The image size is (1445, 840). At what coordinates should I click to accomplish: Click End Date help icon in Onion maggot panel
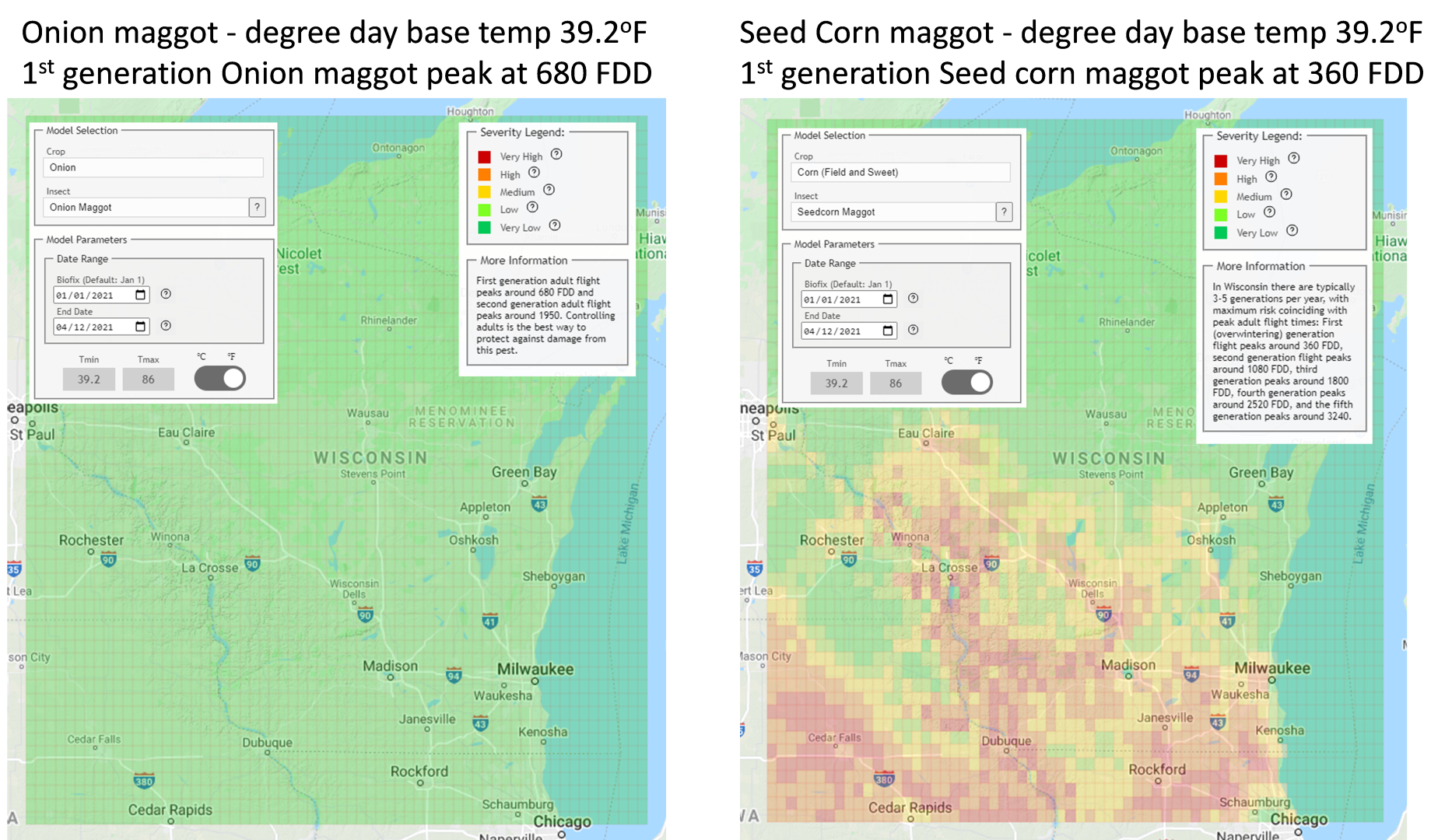pyautogui.click(x=166, y=326)
